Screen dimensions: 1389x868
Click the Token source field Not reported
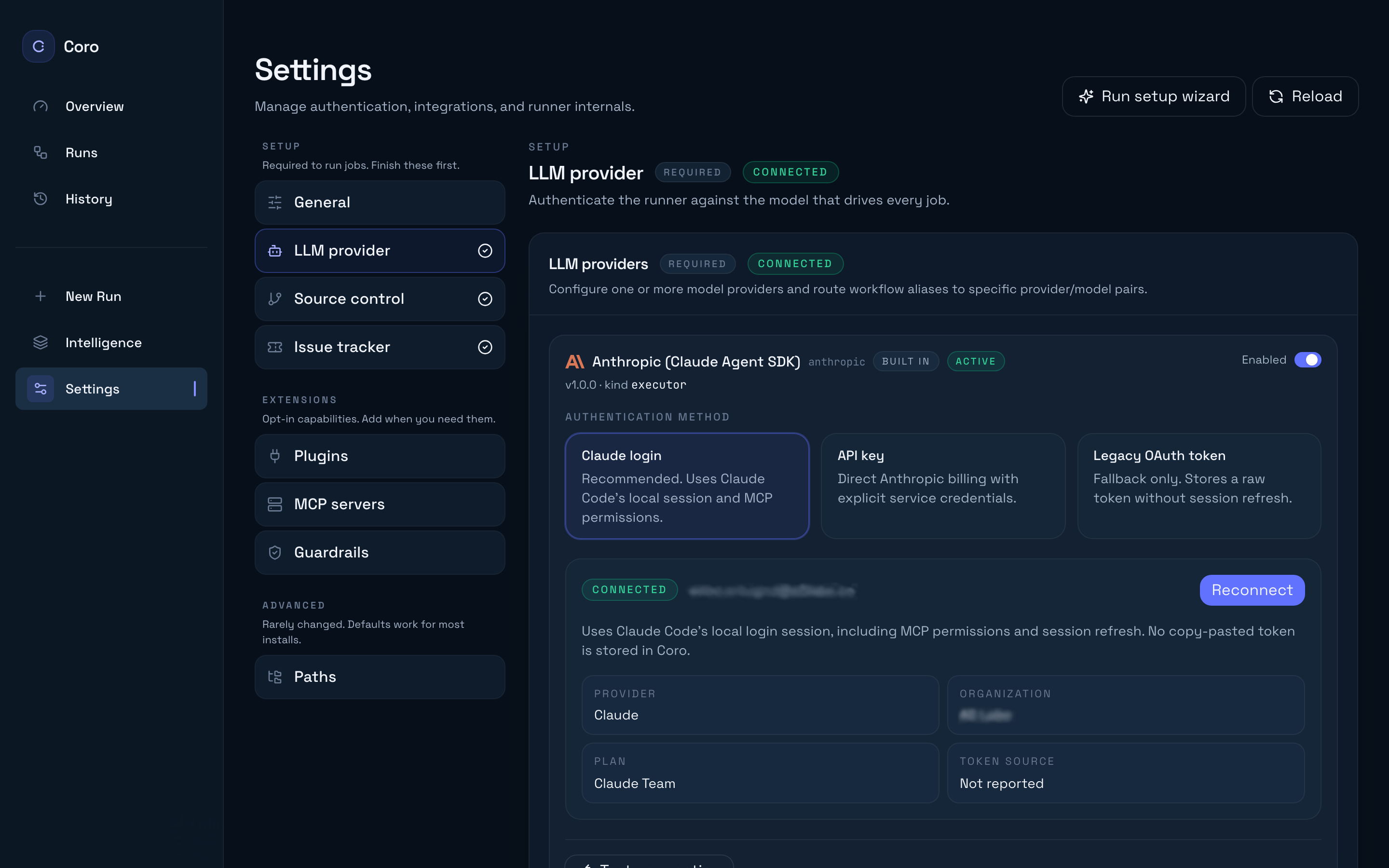click(1126, 773)
